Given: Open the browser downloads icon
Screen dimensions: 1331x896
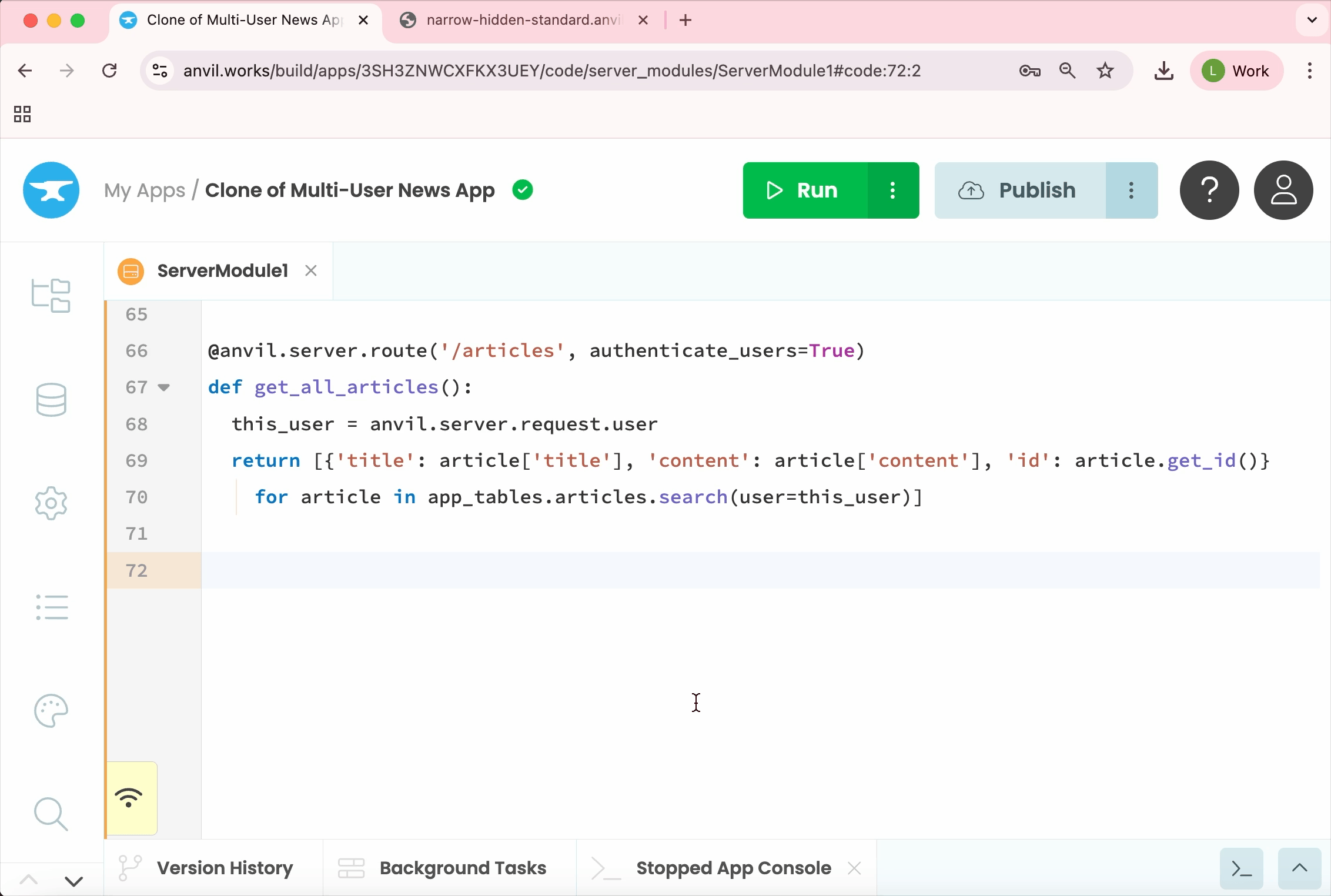Looking at the screenshot, I should click(1164, 71).
